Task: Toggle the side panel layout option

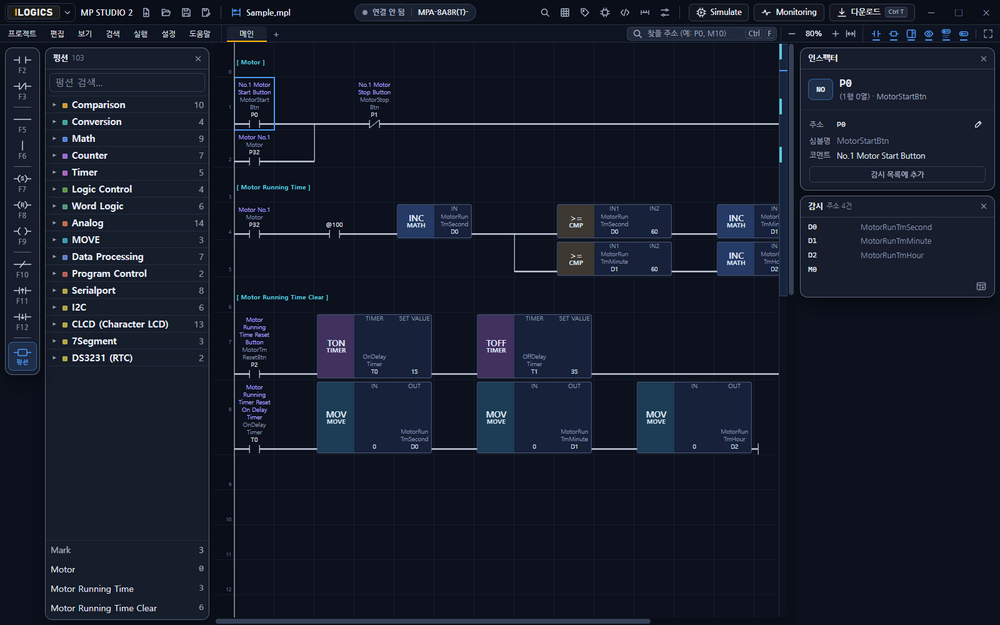Action: [x=911, y=34]
